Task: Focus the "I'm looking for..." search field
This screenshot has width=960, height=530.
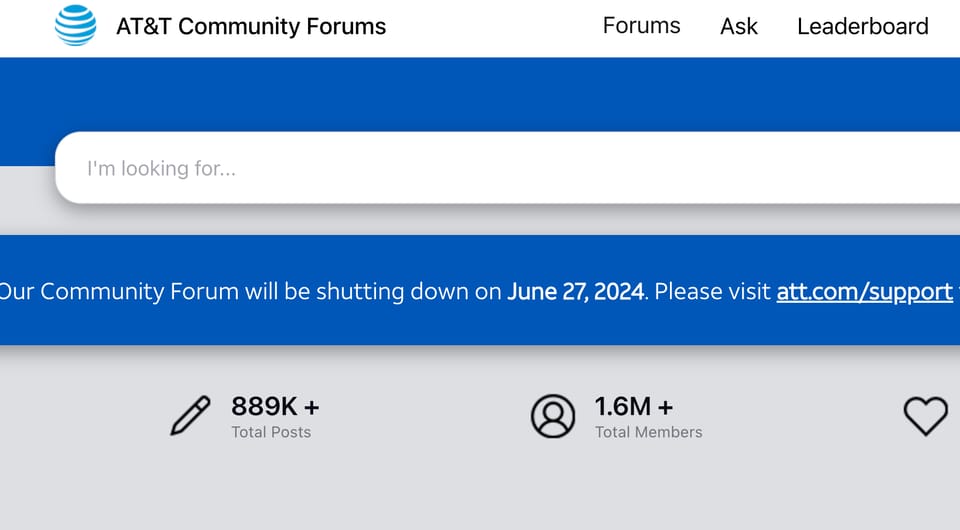Action: point(508,168)
